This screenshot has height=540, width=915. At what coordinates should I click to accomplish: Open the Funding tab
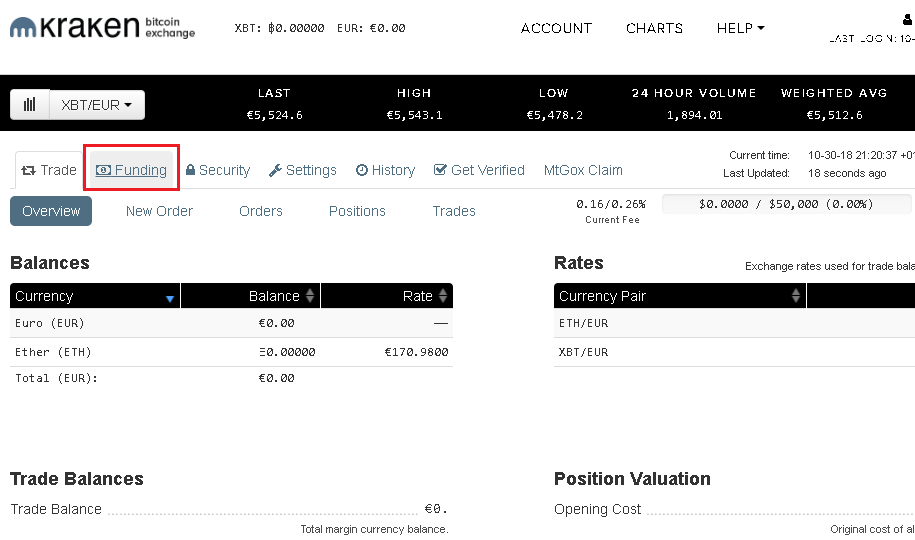pyautogui.click(x=131, y=170)
